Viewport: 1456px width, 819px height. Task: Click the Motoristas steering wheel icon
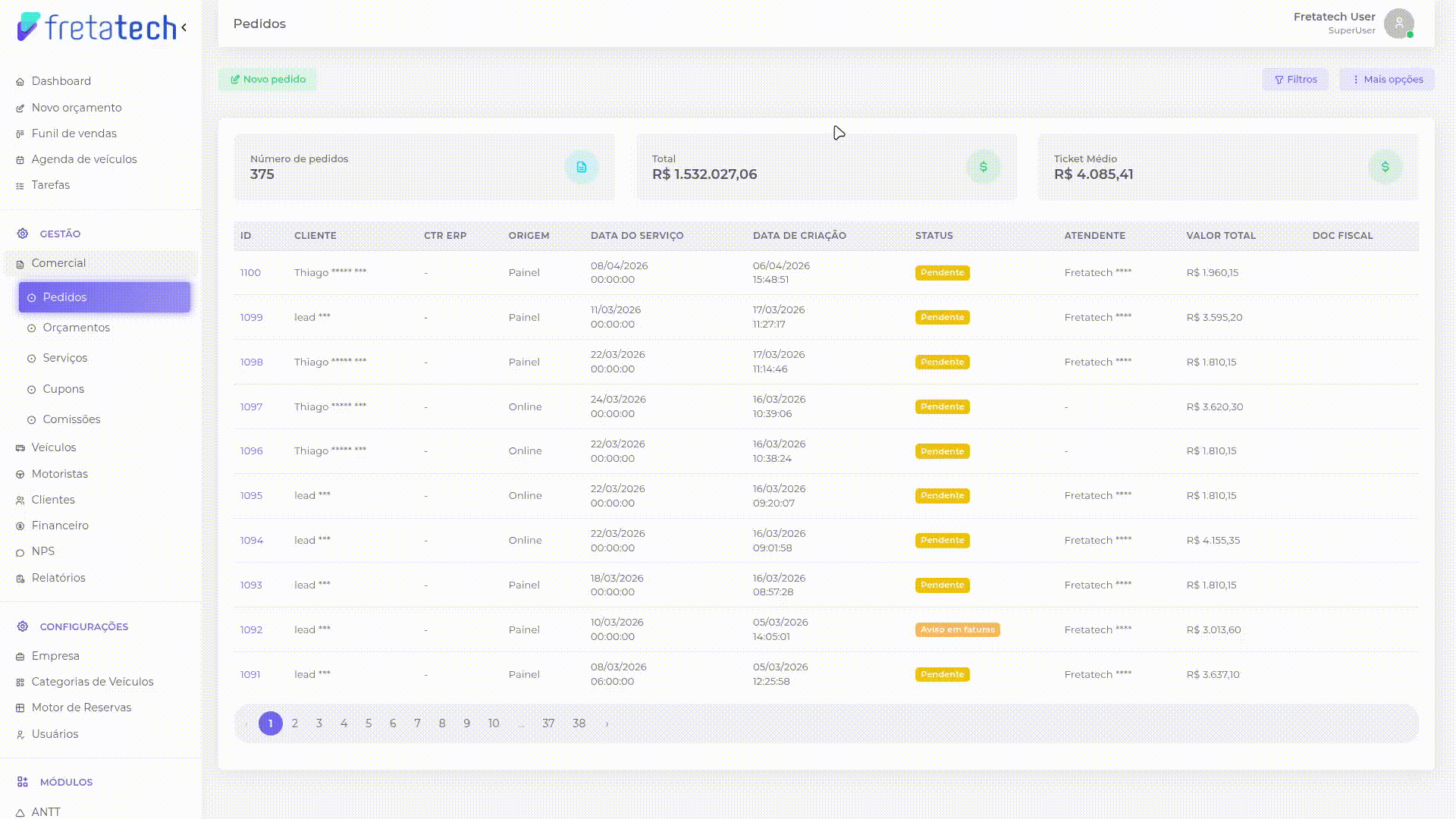[20, 475]
